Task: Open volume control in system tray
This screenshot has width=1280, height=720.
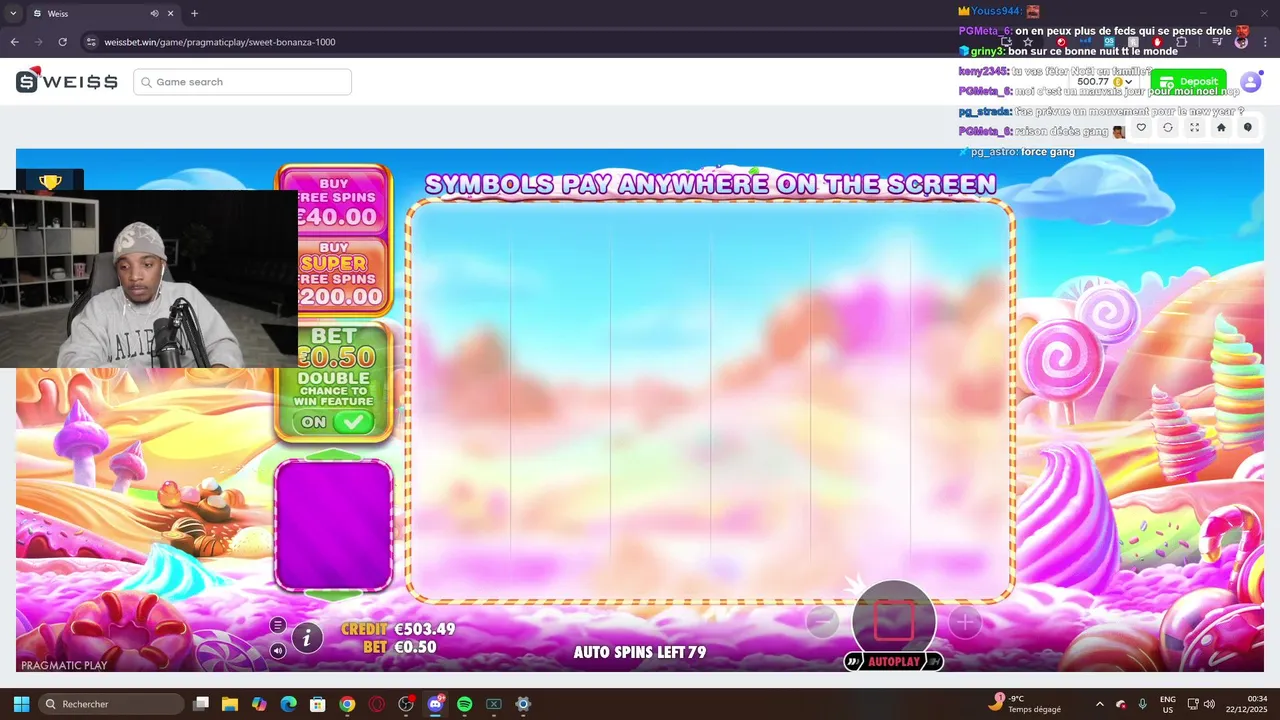Action: [x=1209, y=704]
